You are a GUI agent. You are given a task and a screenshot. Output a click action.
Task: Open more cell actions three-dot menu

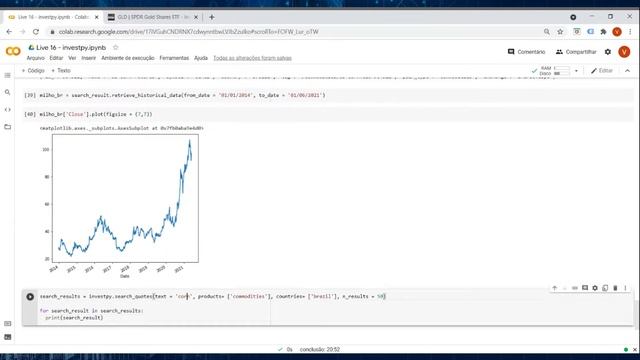tap(625, 288)
